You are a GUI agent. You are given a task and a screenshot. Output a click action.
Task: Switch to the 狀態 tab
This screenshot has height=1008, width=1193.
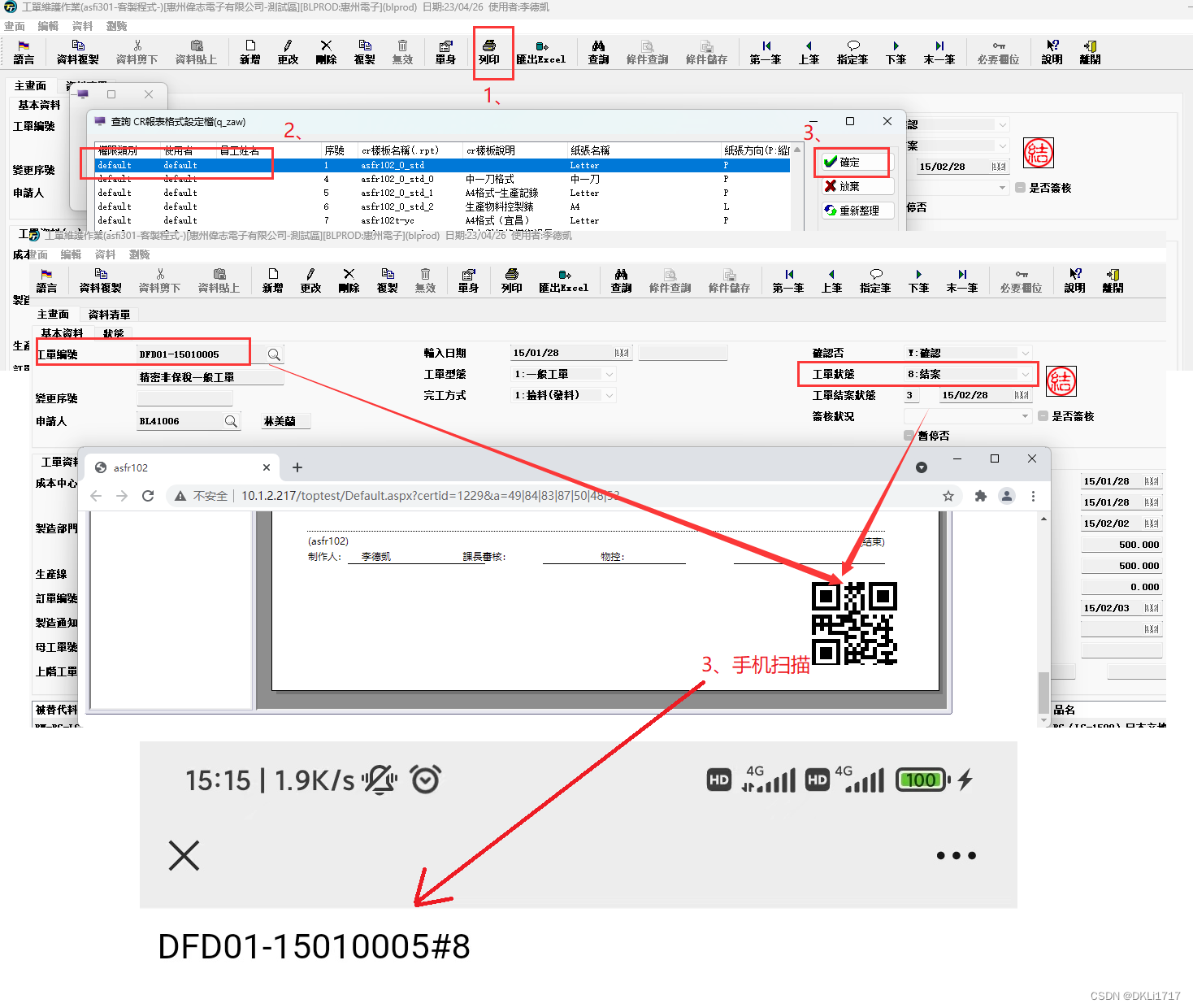(114, 333)
